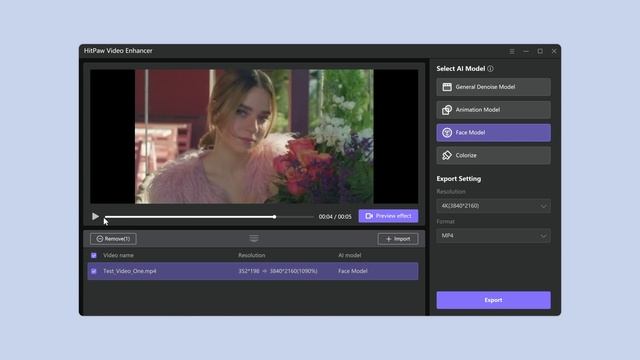640x360 pixels.
Task: Open the Format MP4 dropdown
Action: 493,236
